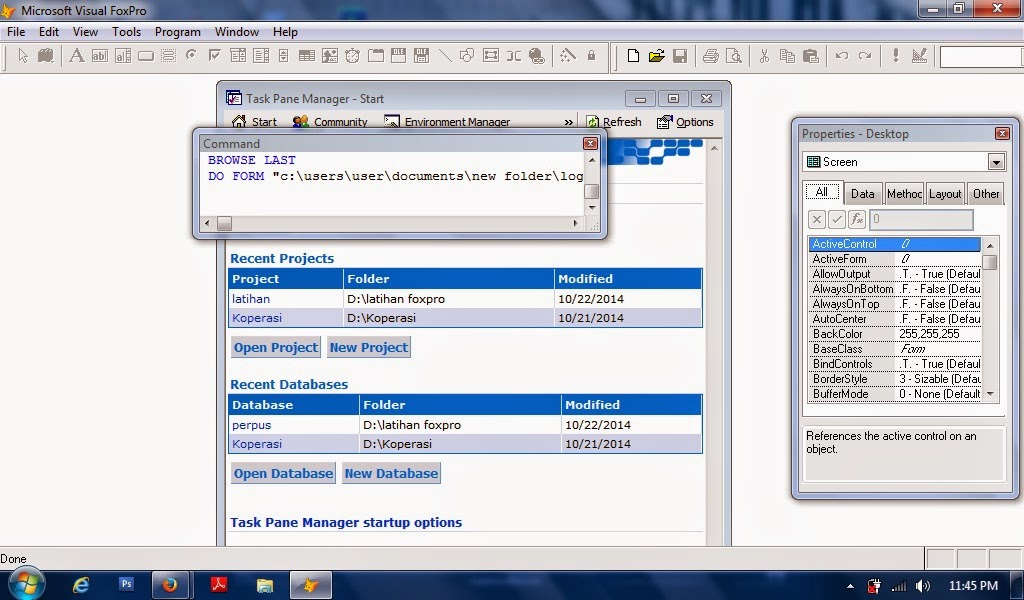Select the BorderStyle property row
Screen dimensions: 1024x600
pos(895,379)
